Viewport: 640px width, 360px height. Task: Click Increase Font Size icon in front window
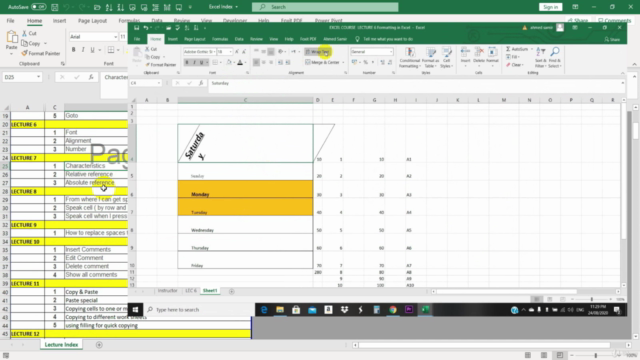click(x=237, y=52)
